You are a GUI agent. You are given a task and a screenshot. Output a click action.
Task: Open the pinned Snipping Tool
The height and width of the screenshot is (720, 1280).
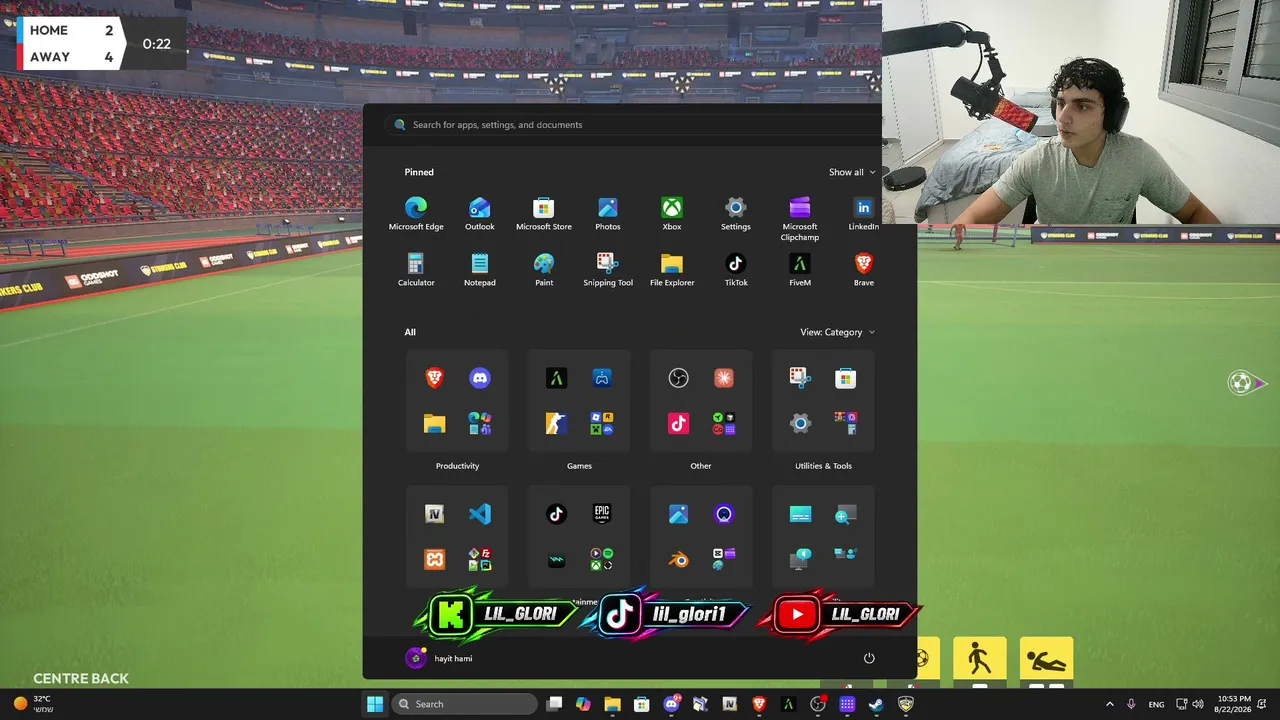[608, 270]
